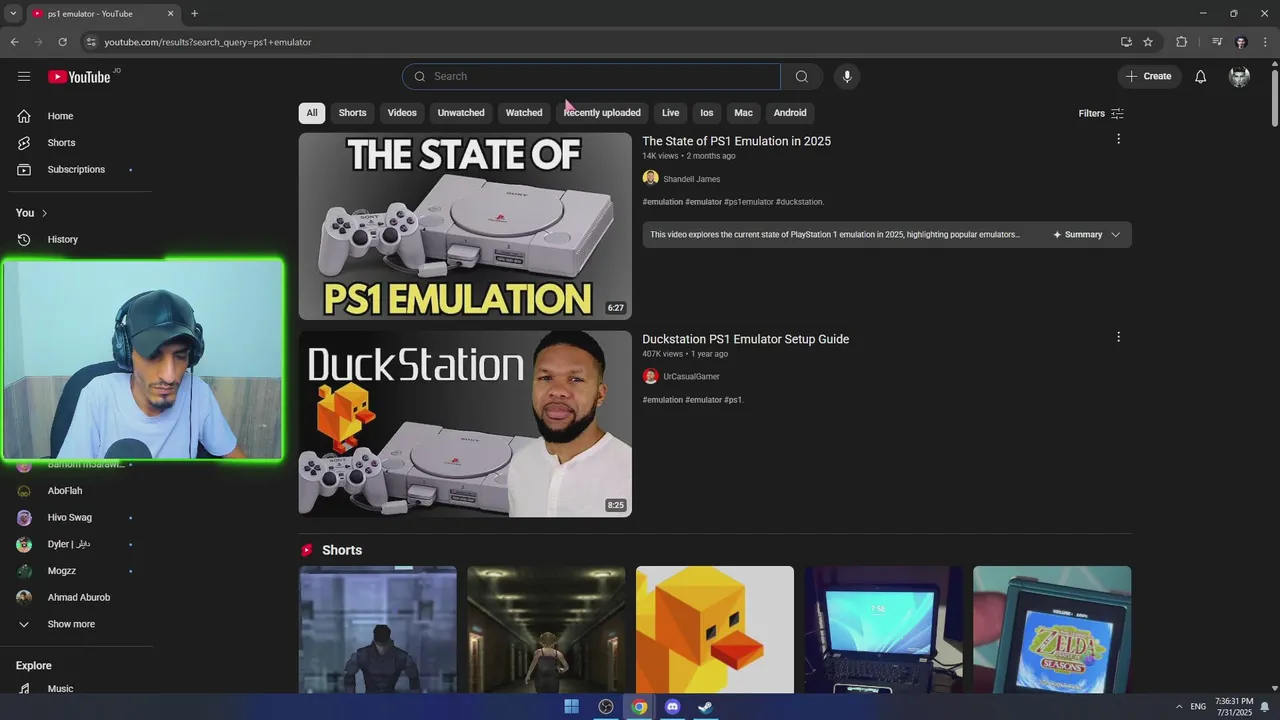Play the DuckStation setup guide thumbnail
The width and height of the screenshot is (1280, 720).
pyautogui.click(x=465, y=424)
